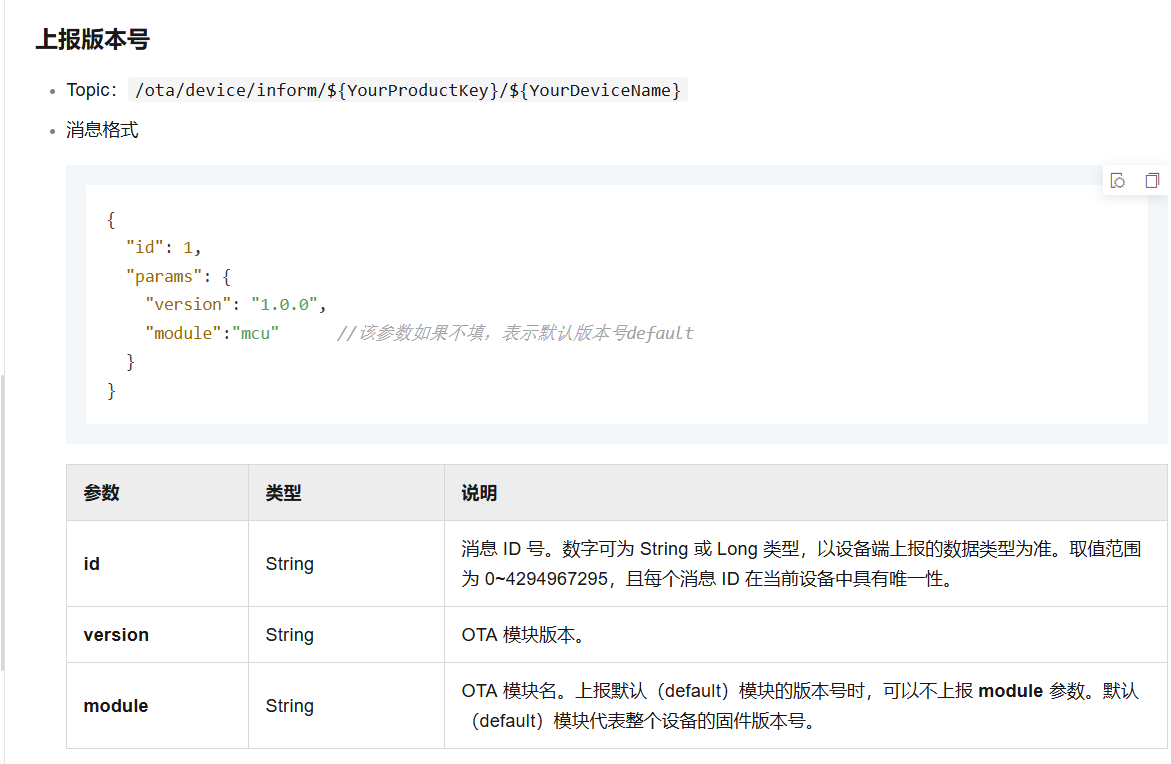Click the grey code comment about default
This screenshot has height=764, width=1171.
[x=515, y=333]
